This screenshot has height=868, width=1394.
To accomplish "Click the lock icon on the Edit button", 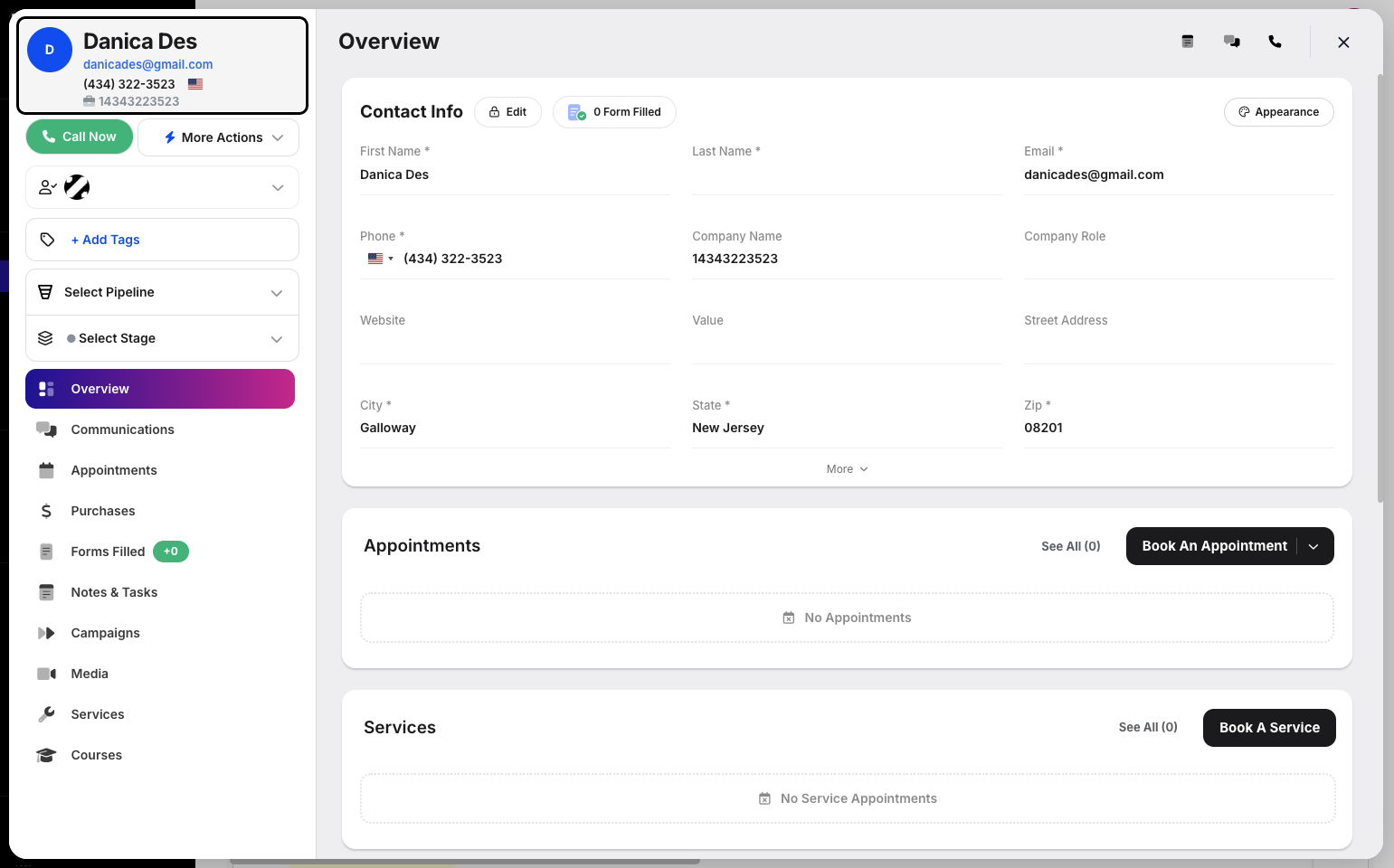I will (495, 112).
